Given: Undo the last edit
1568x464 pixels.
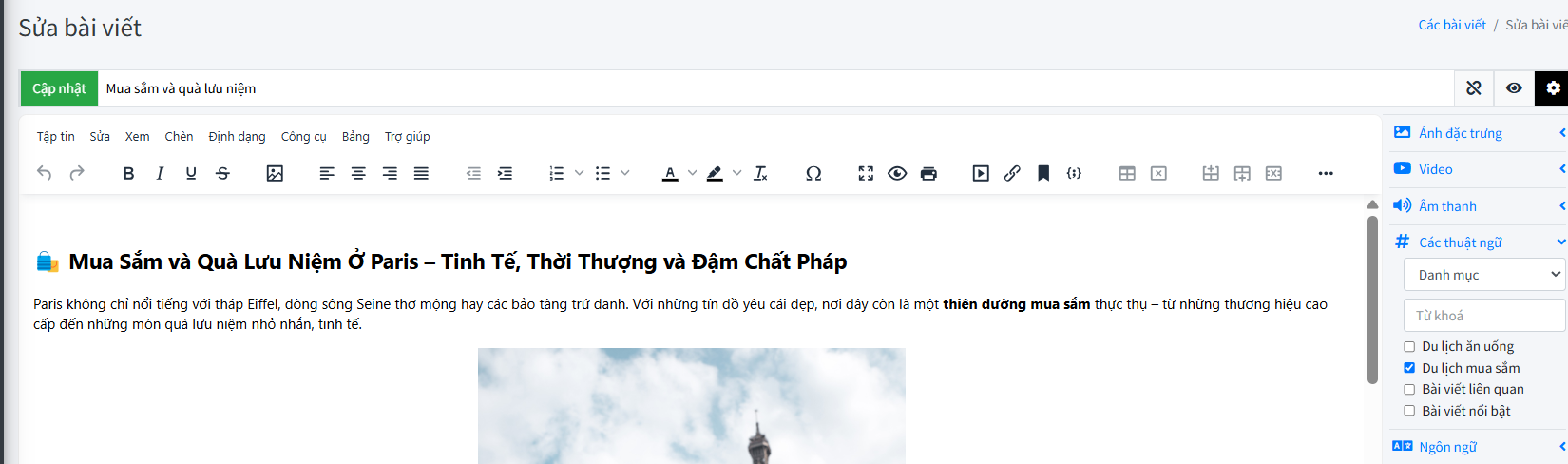Looking at the screenshot, I should point(44,173).
